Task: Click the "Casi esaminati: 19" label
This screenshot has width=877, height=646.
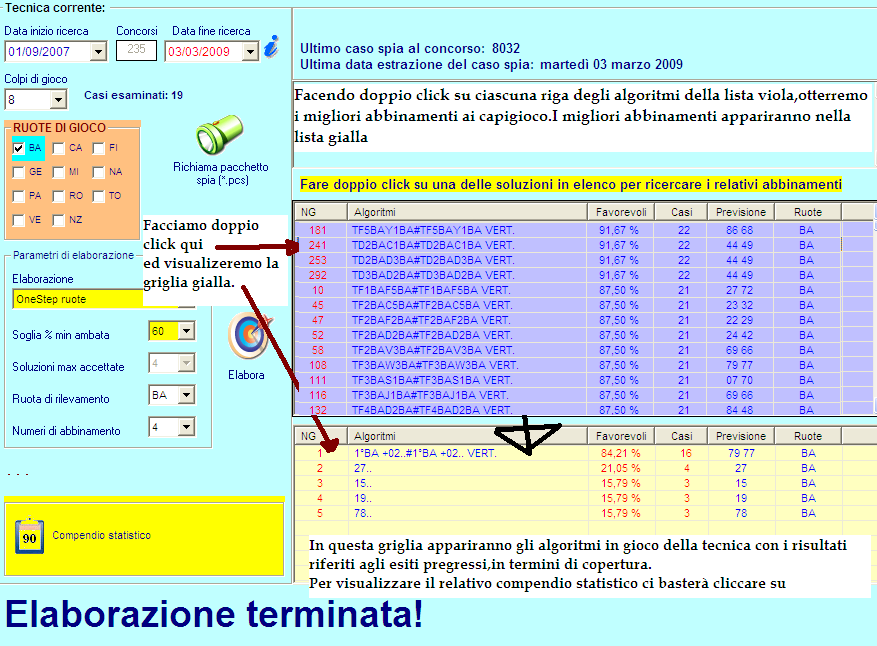Action: tap(133, 96)
